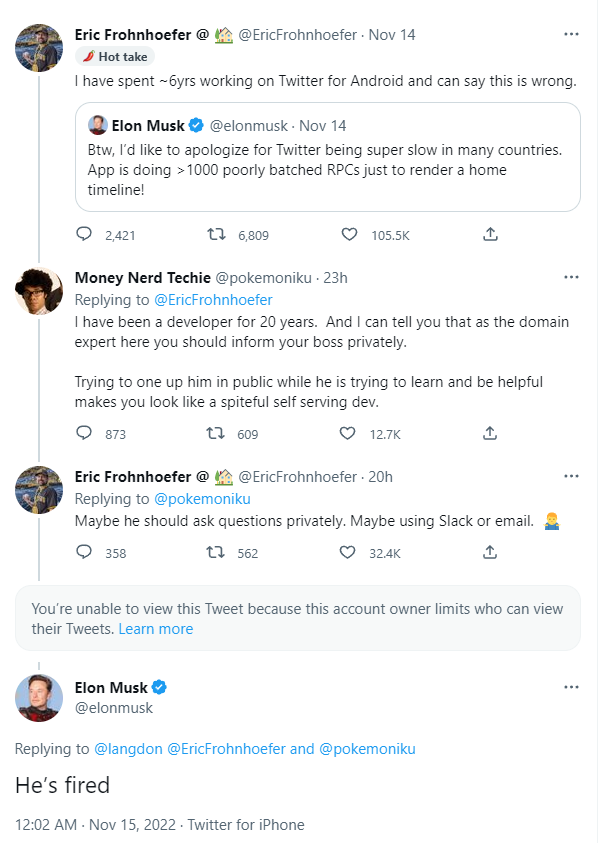The width and height of the screenshot is (600, 843).
Task: Share the Money Nerd Techie tweet
Action: tap(490, 434)
